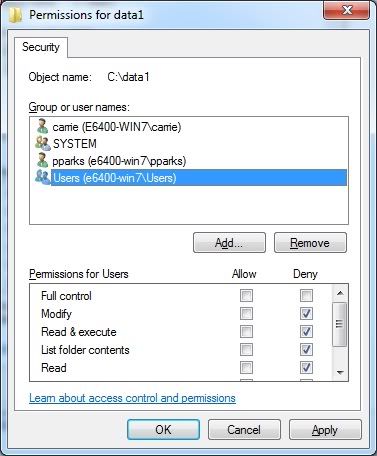
Task: Click the permissions list scroll up arrow
Action: click(340, 293)
